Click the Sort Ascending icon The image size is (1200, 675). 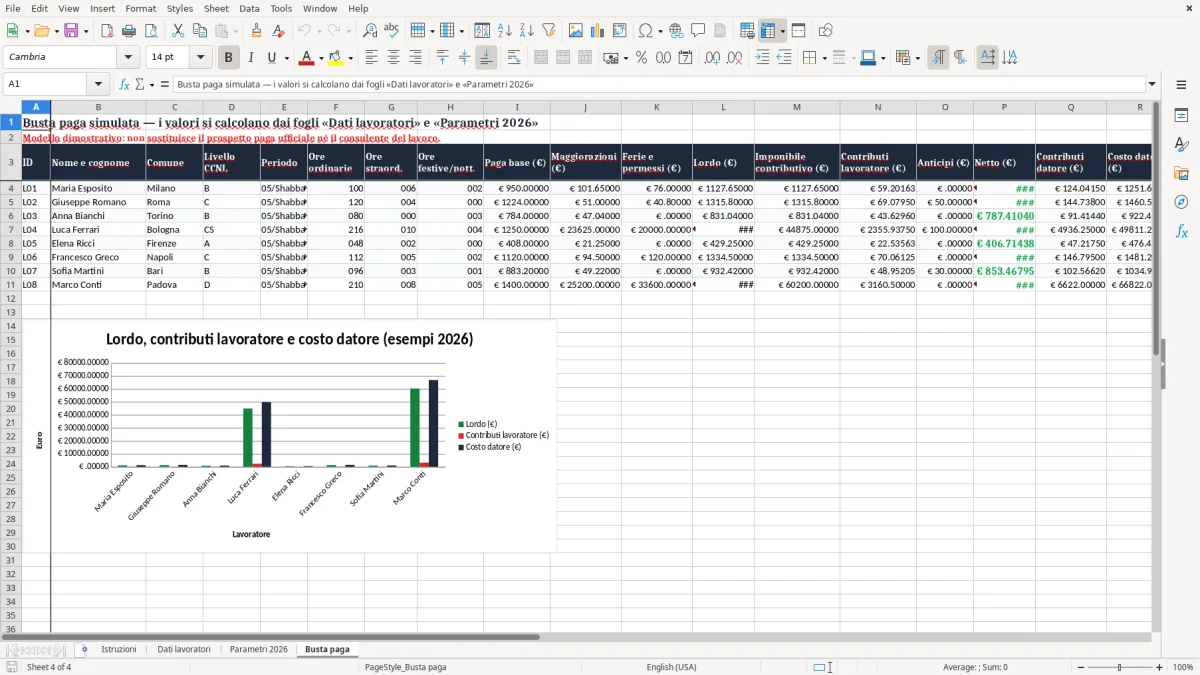504,31
